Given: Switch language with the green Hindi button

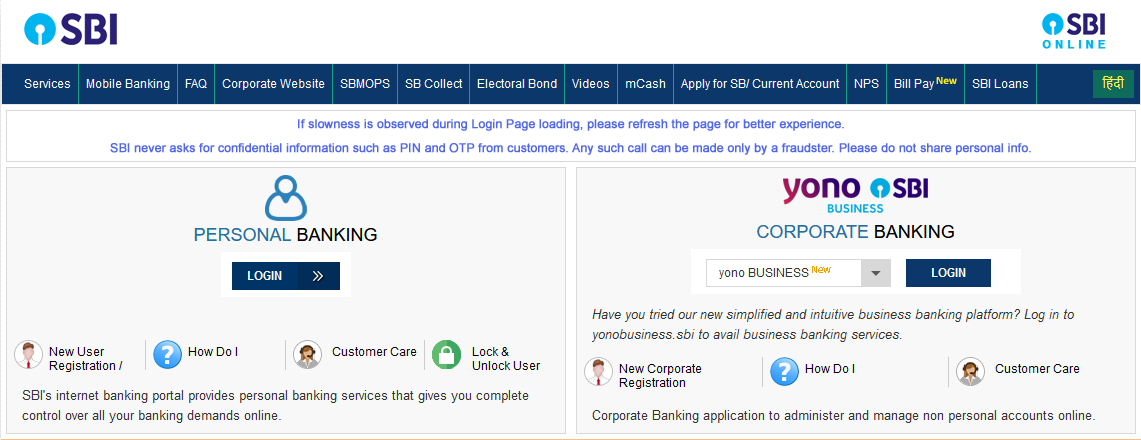Looking at the screenshot, I should (1113, 84).
